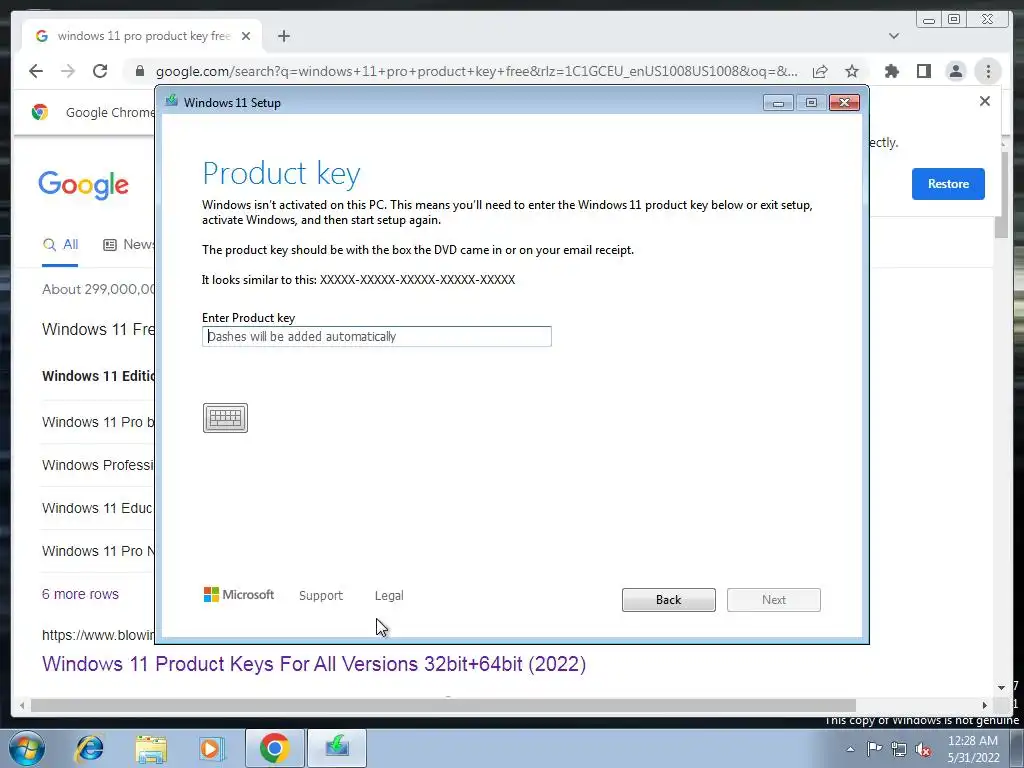1024x768 pixels.
Task: Click Chrome's forward navigation arrow
Action: pyautogui.click(x=68, y=71)
